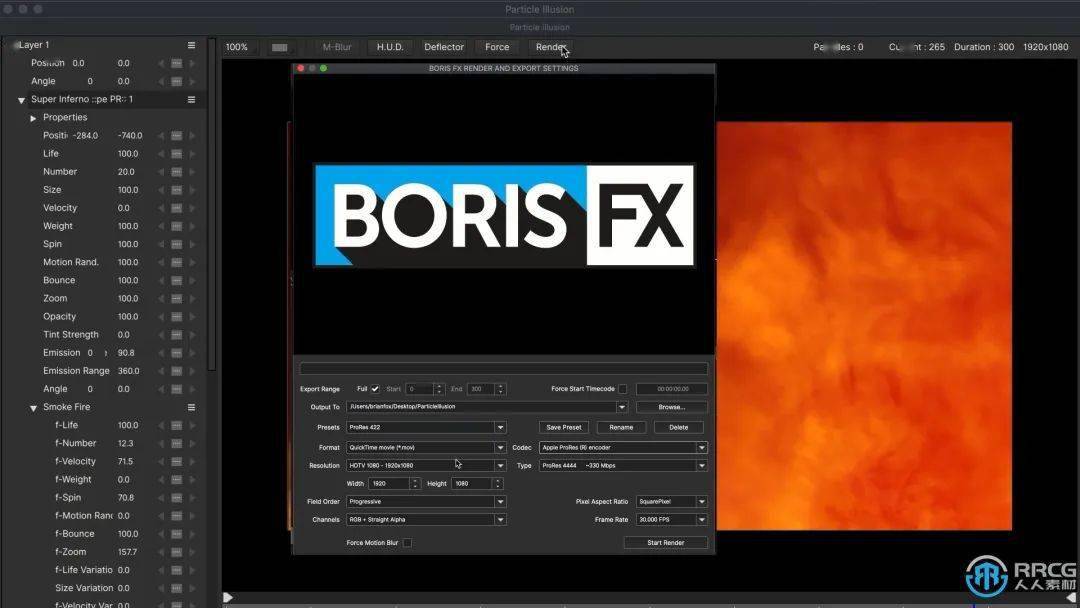Click the keyframe icon beside Emission Range

176,370
